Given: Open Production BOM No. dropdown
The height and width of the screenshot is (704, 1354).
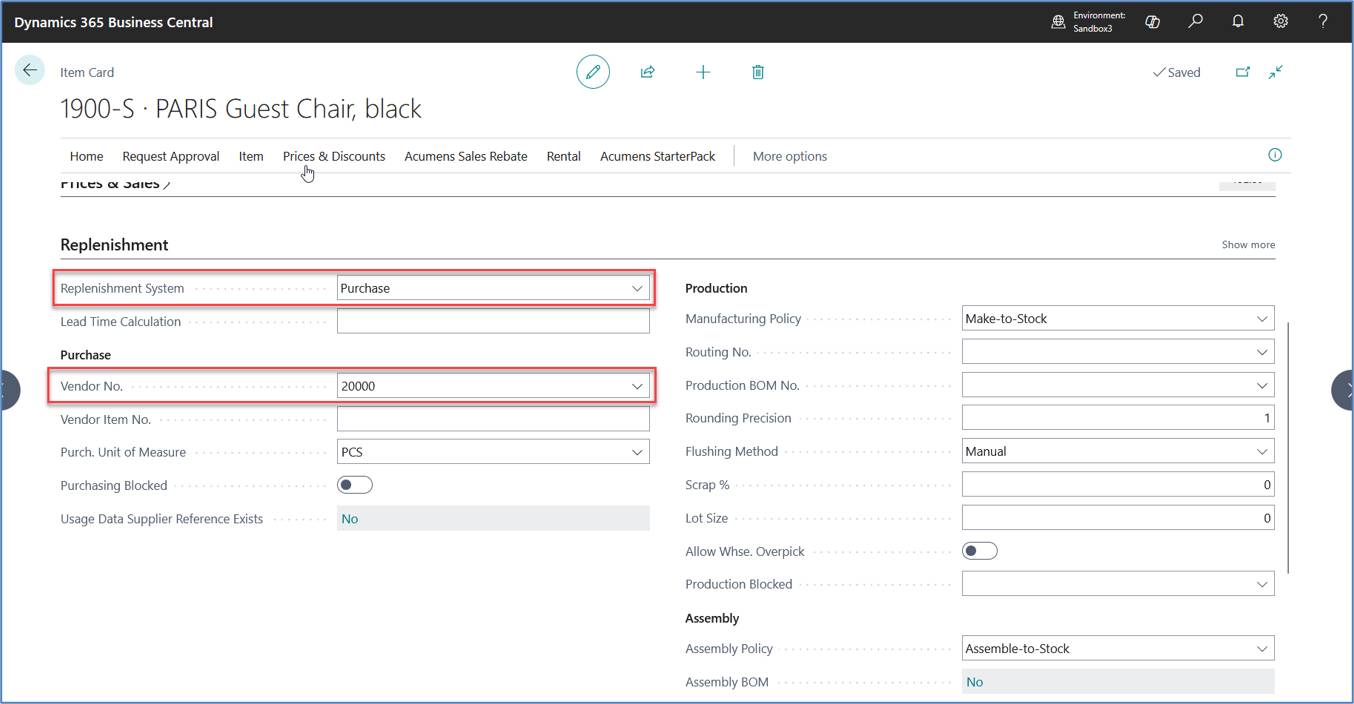Looking at the screenshot, I should point(1262,385).
